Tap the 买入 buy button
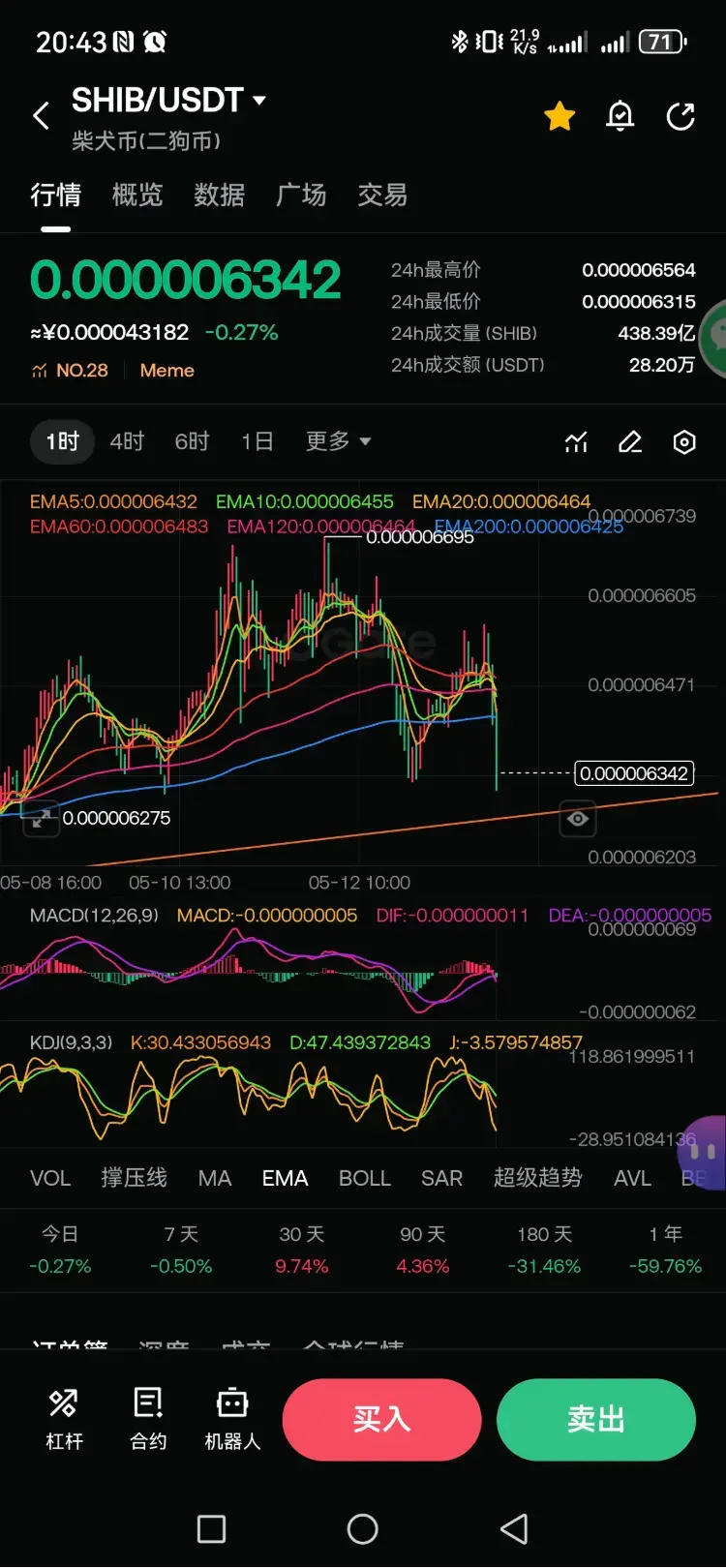 click(381, 1420)
